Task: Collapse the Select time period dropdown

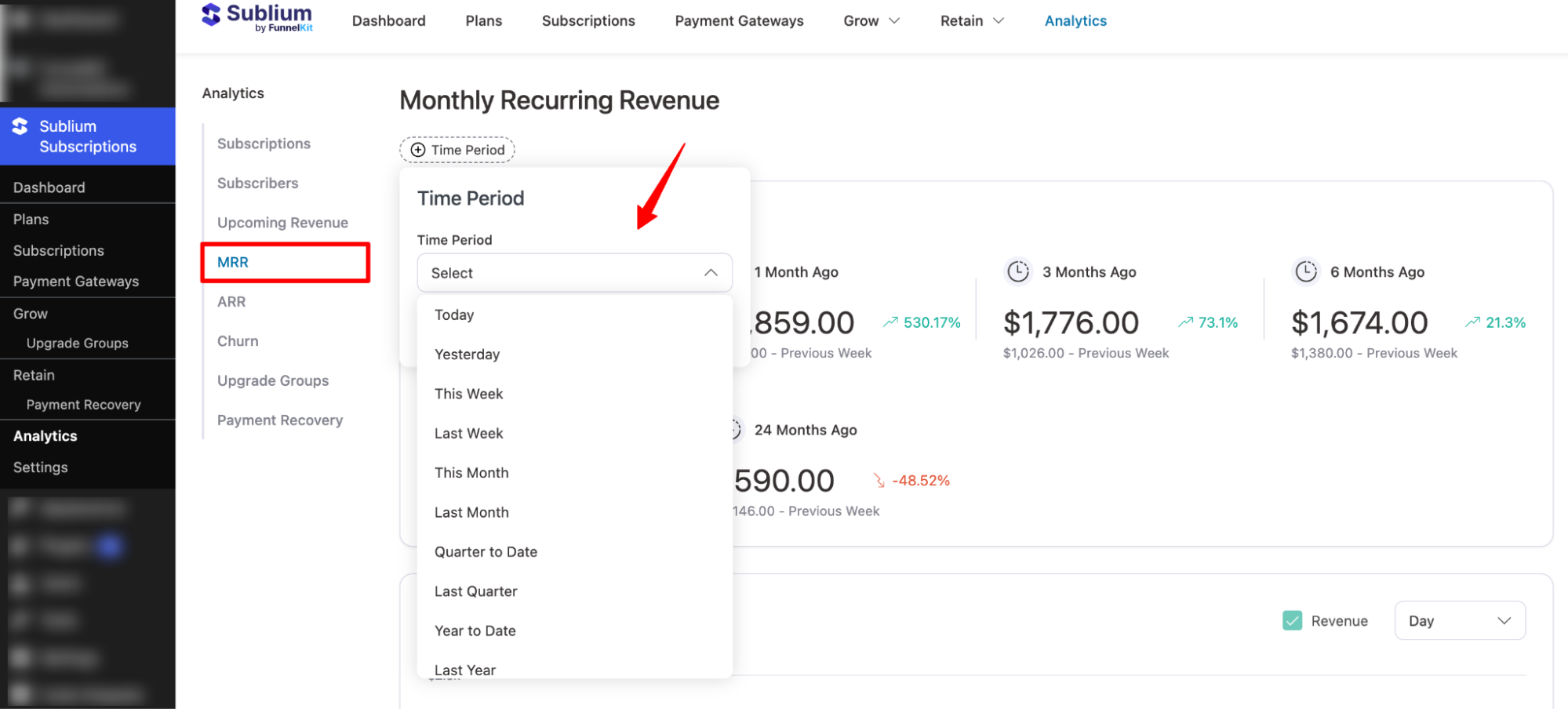Action: pyautogui.click(x=710, y=272)
